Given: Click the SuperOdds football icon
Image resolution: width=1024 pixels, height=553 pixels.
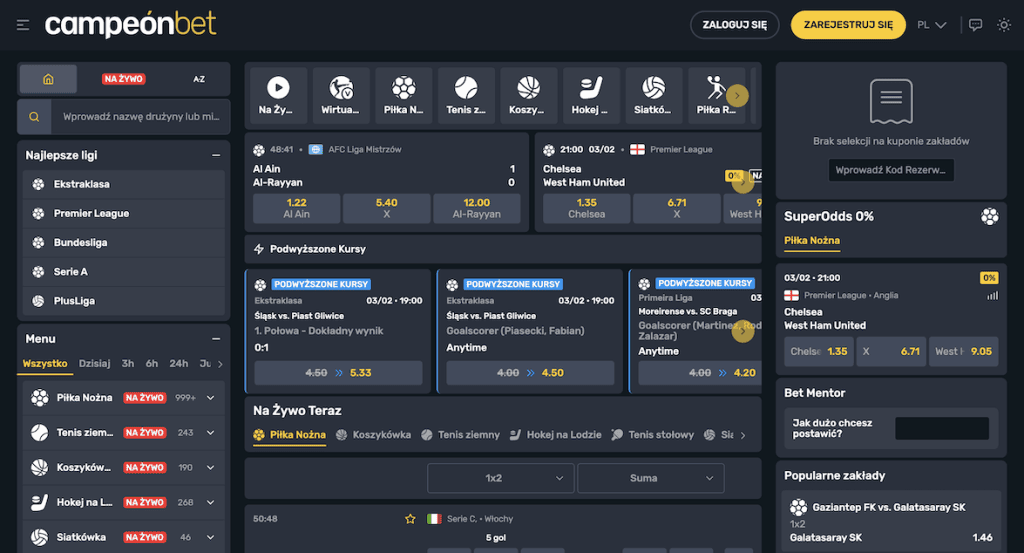Looking at the screenshot, I should [x=989, y=216].
